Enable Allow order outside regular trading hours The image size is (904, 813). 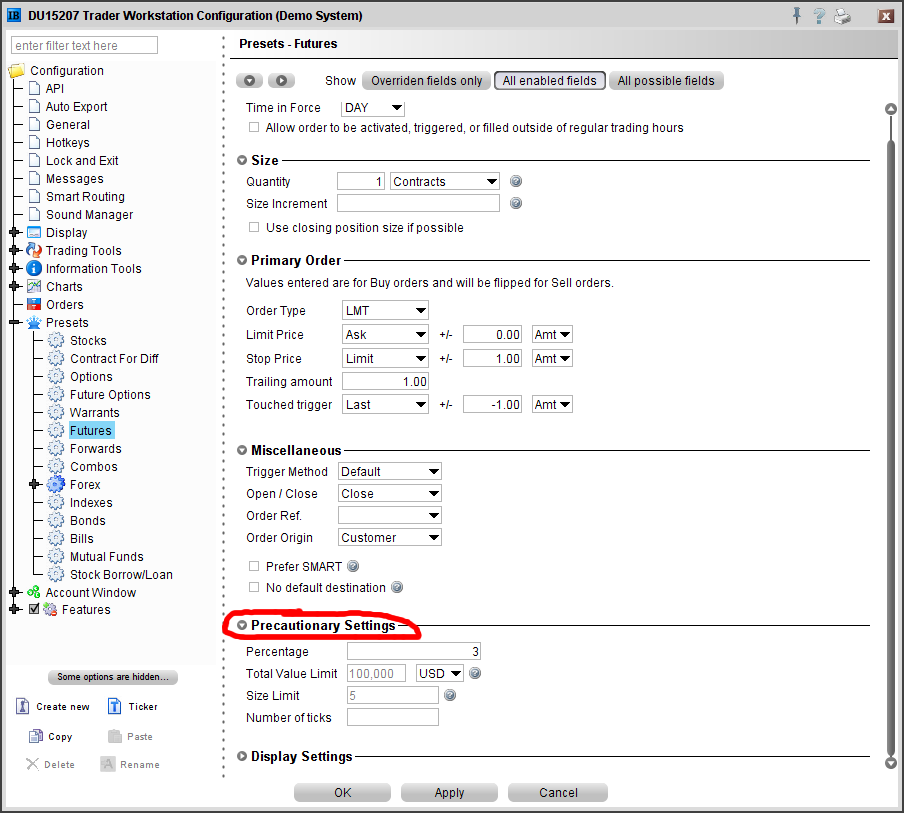(254, 128)
